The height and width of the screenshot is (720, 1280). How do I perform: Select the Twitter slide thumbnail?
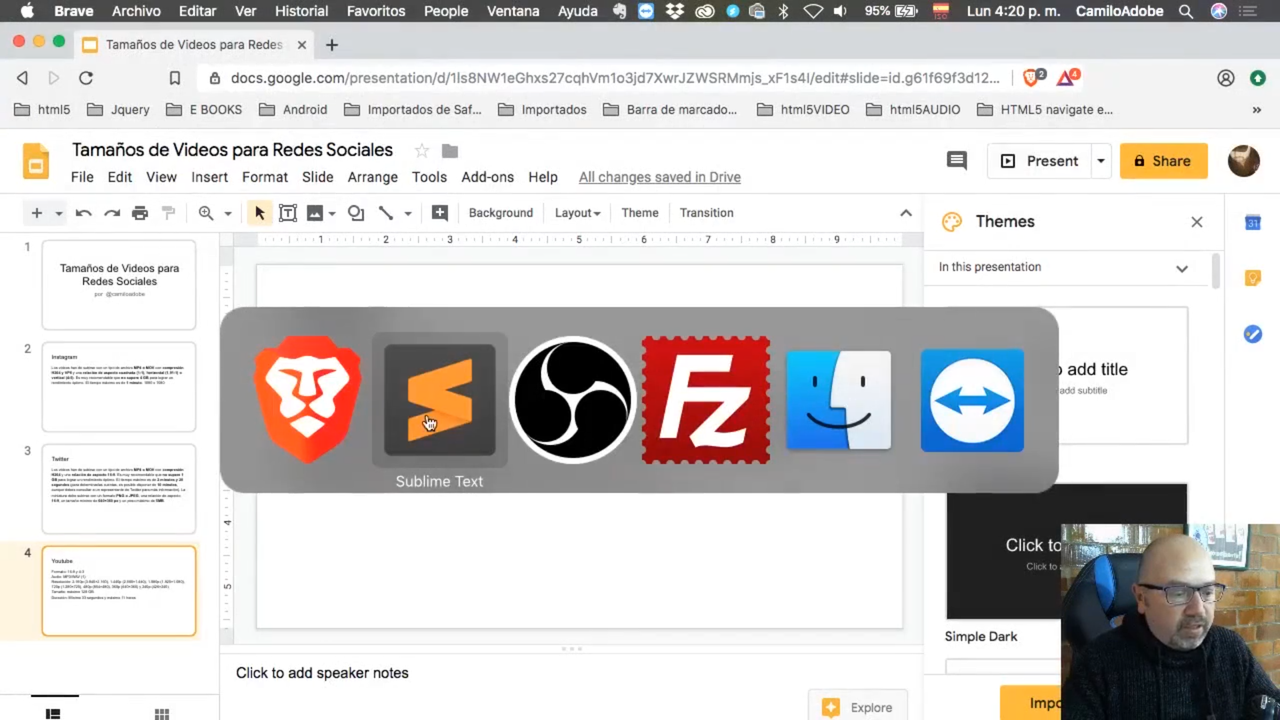click(119, 489)
